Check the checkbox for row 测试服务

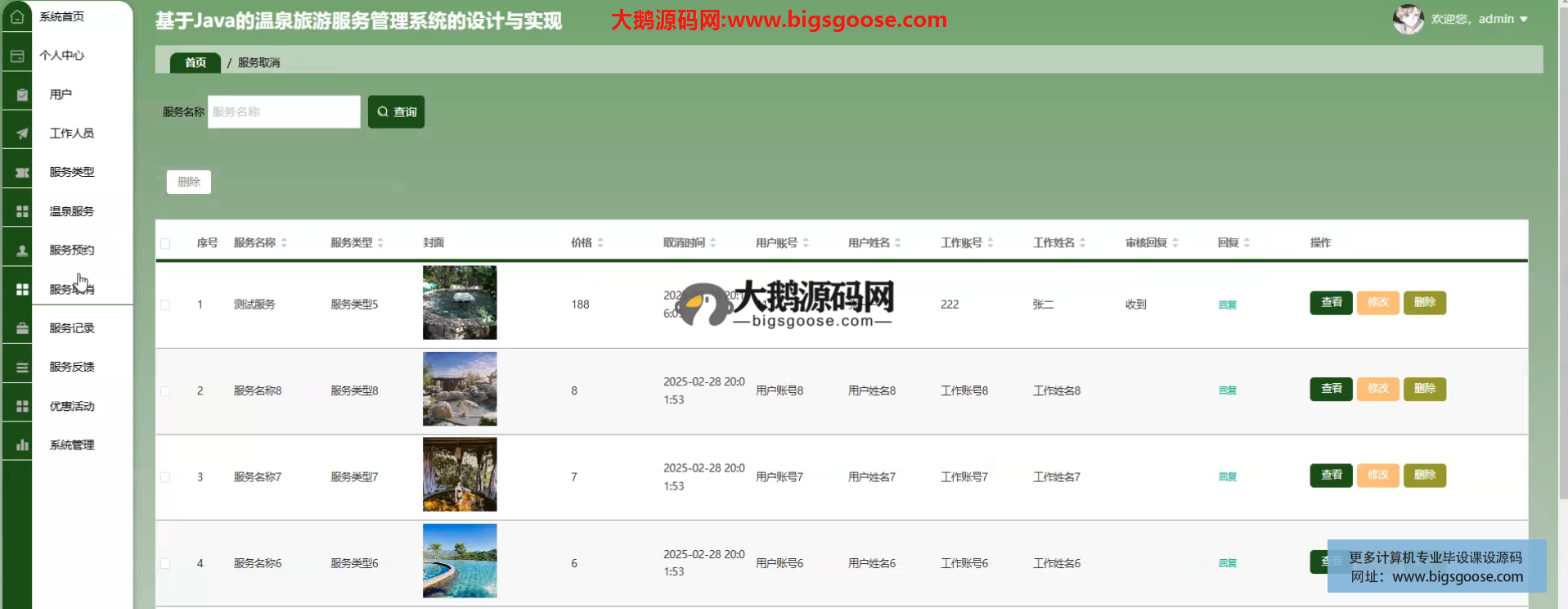(165, 304)
